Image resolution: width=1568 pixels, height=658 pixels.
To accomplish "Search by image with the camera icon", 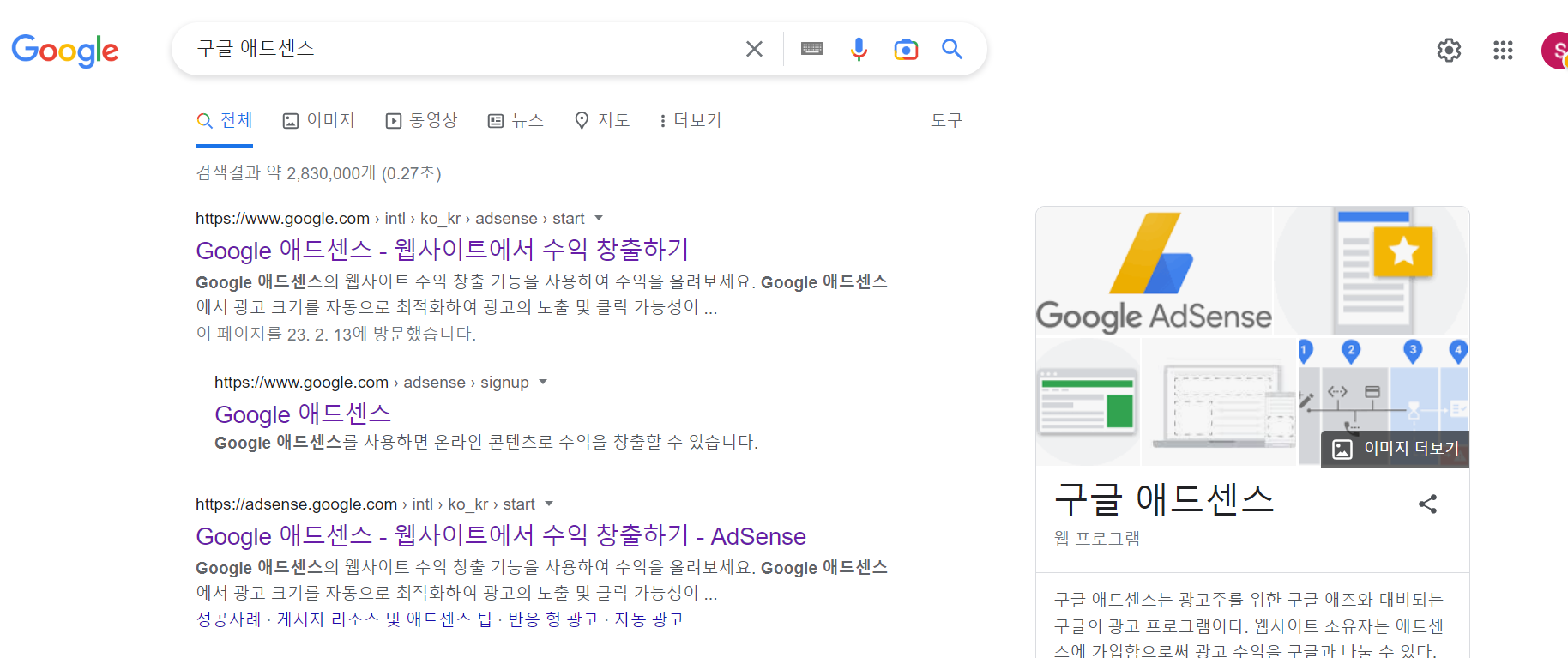I will pos(906,49).
